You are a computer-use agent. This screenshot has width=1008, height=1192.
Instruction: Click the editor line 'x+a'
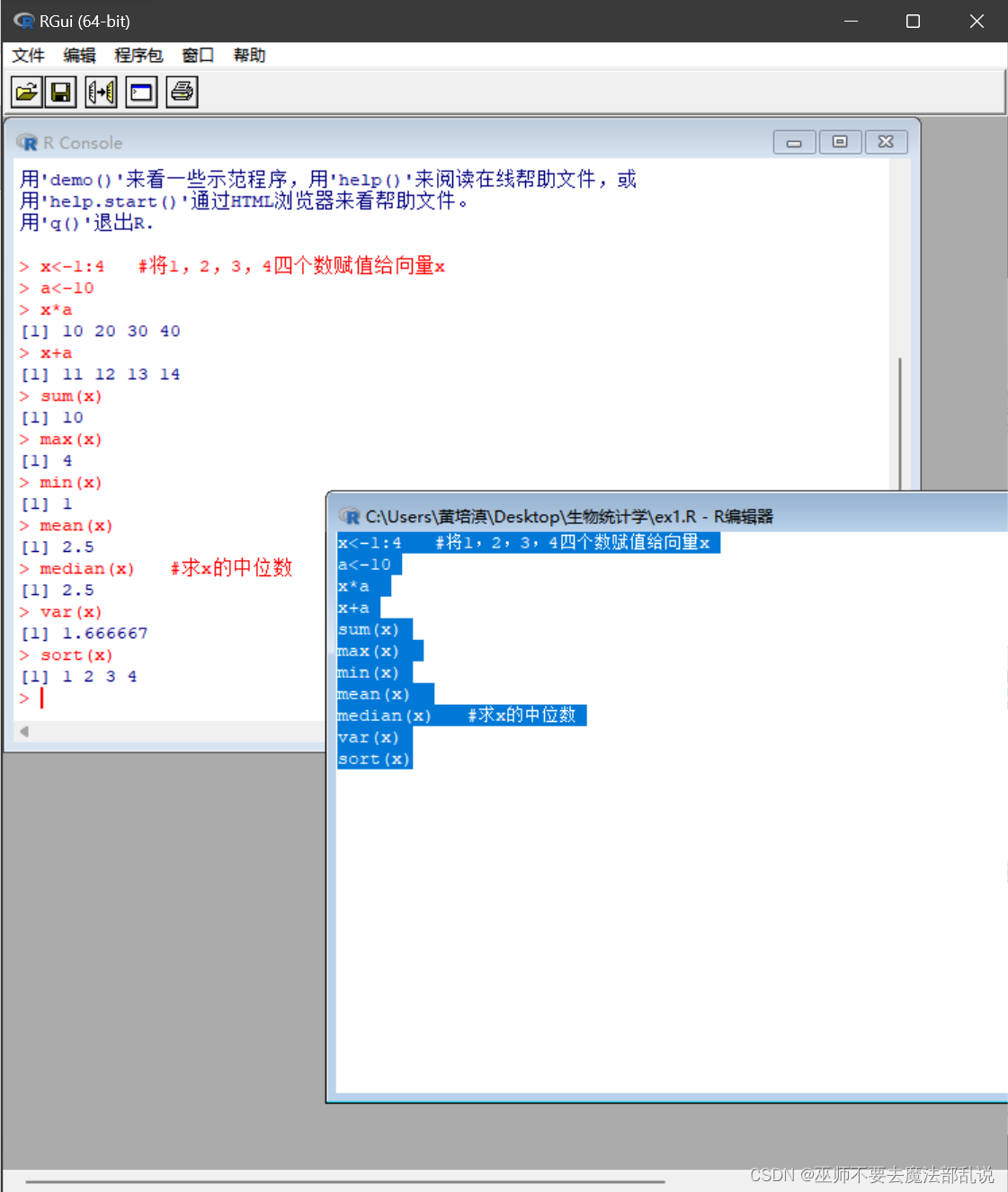click(x=358, y=608)
